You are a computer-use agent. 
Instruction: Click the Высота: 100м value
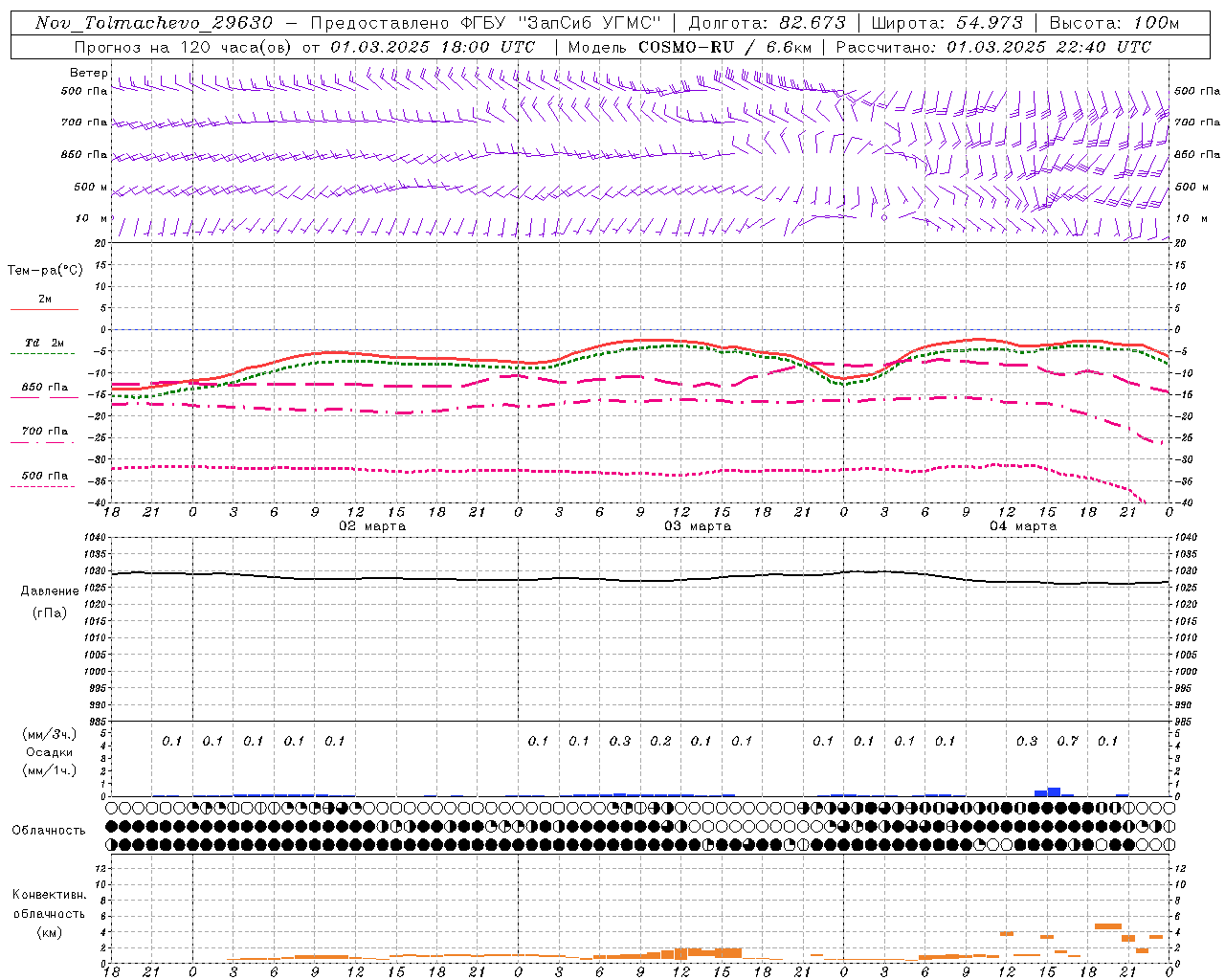(x=1114, y=23)
